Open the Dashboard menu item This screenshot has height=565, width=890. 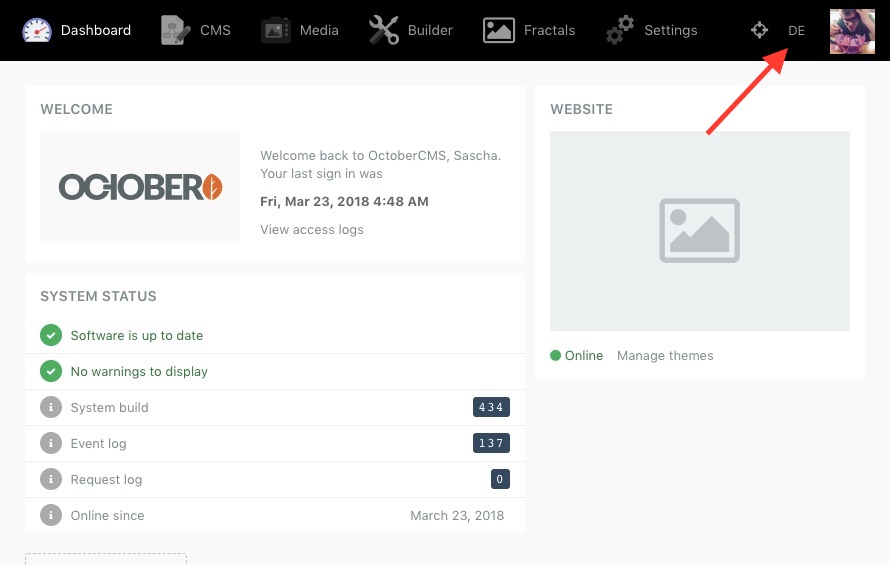pyautogui.click(x=77, y=30)
